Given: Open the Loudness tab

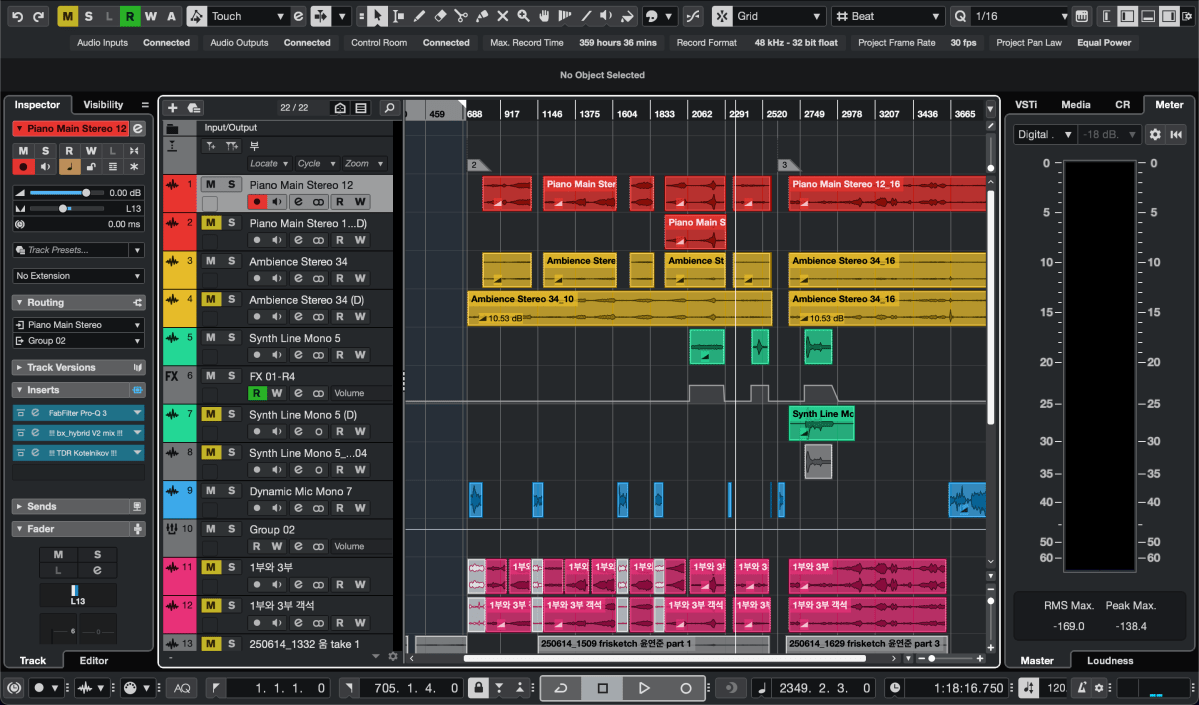Looking at the screenshot, I should click(1110, 660).
